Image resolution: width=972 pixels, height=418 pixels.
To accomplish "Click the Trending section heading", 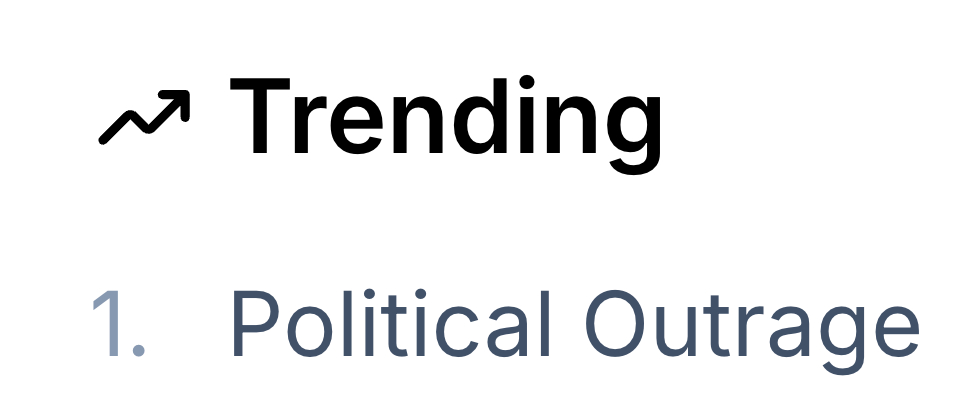I will 445,116.
